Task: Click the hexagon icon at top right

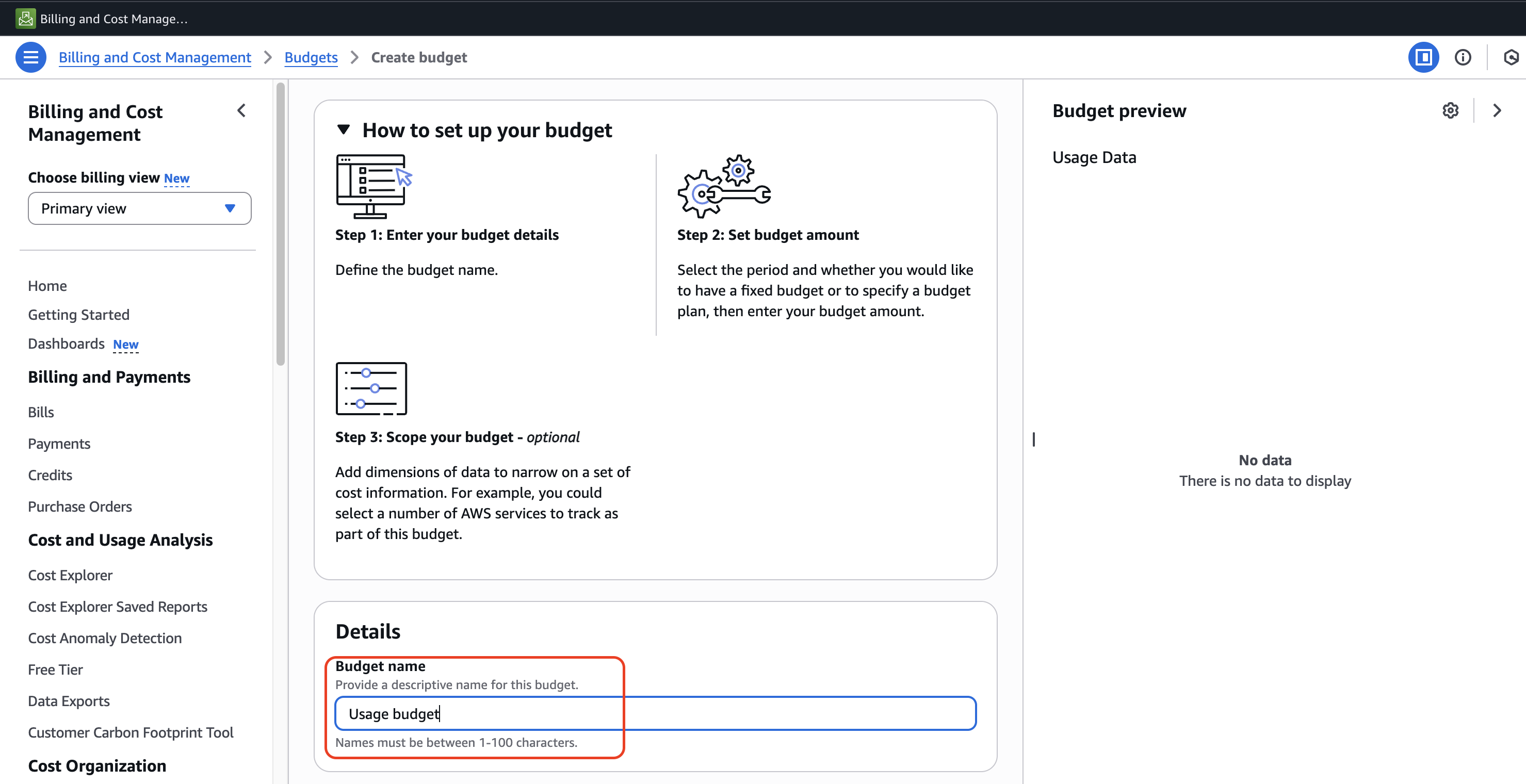Action: point(1511,57)
